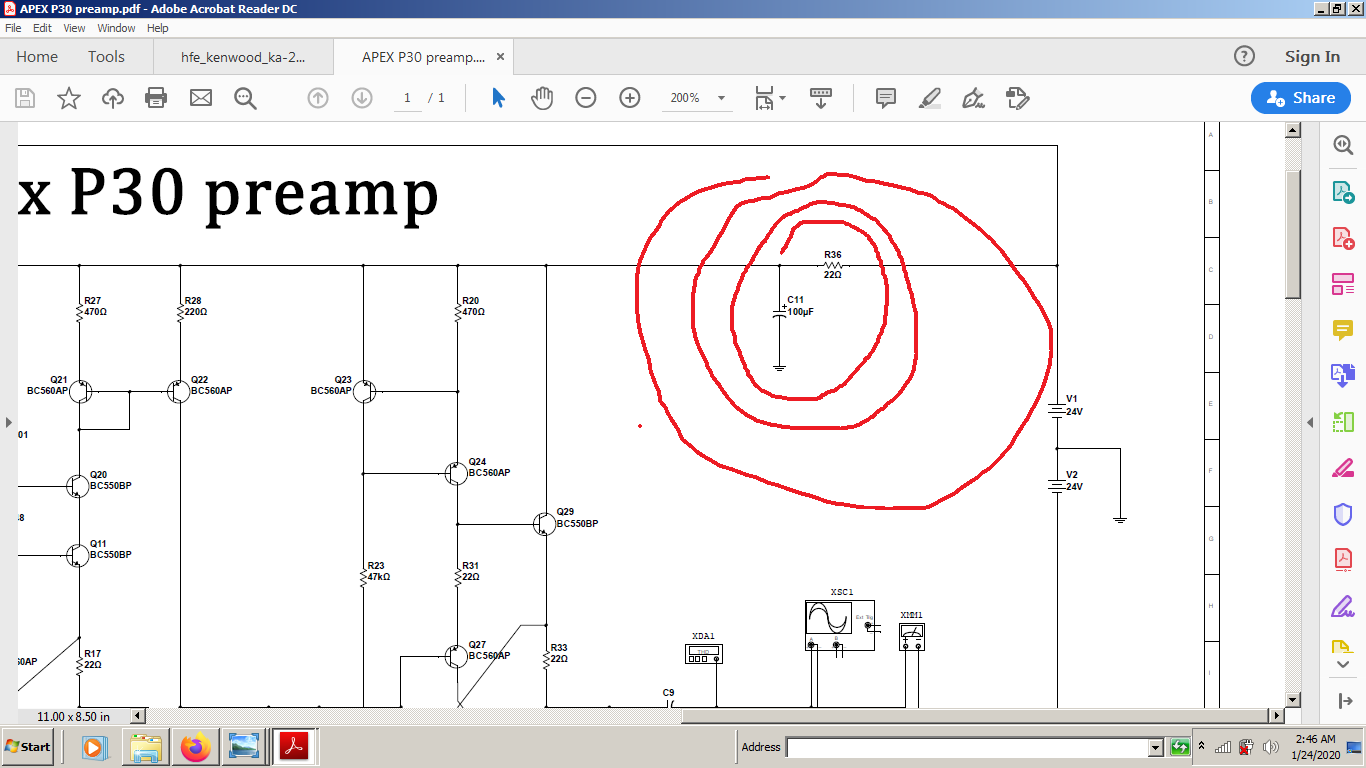Open the Comment tool in sidebar
This screenshot has height=768, width=1366.
[1342, 330]
